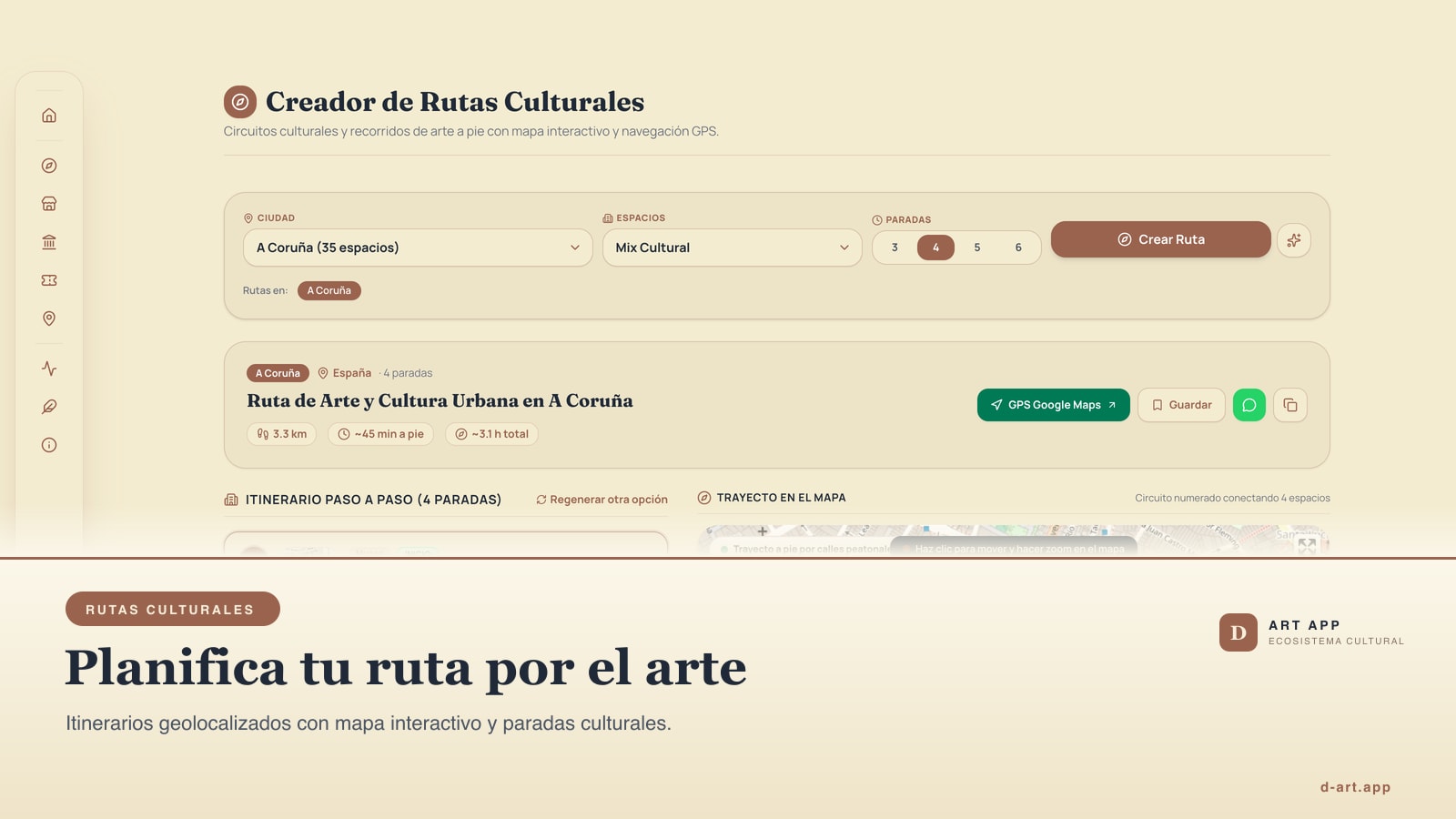Screen dimensions: 1456x819
Task: Select 6 paradas
Action: 1018,248
